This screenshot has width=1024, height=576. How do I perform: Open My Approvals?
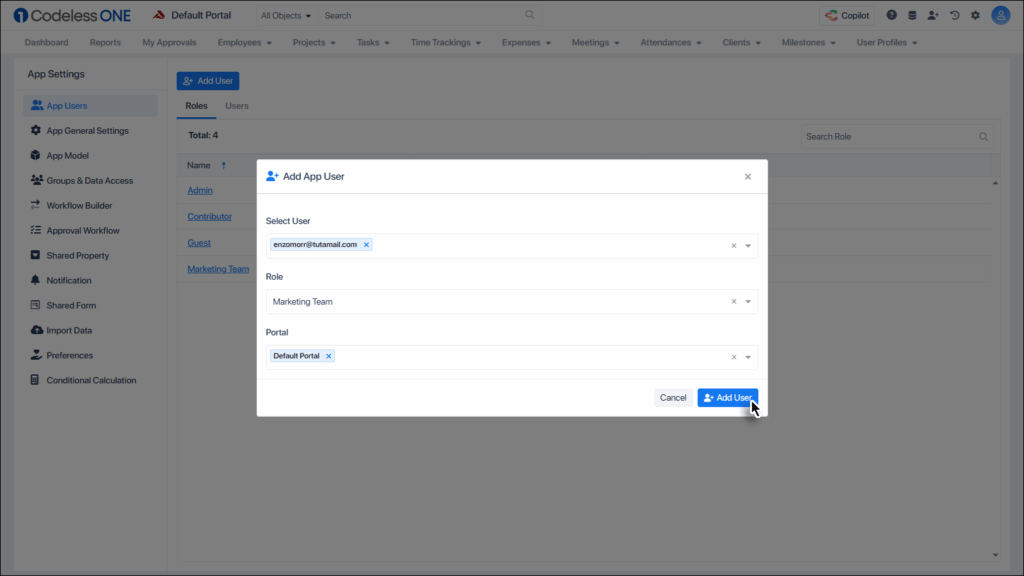coord(169,42)
